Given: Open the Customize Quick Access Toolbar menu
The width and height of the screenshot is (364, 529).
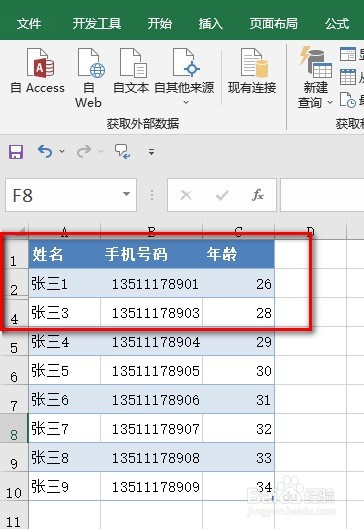Looking at the screenshot, I should 151,152.
